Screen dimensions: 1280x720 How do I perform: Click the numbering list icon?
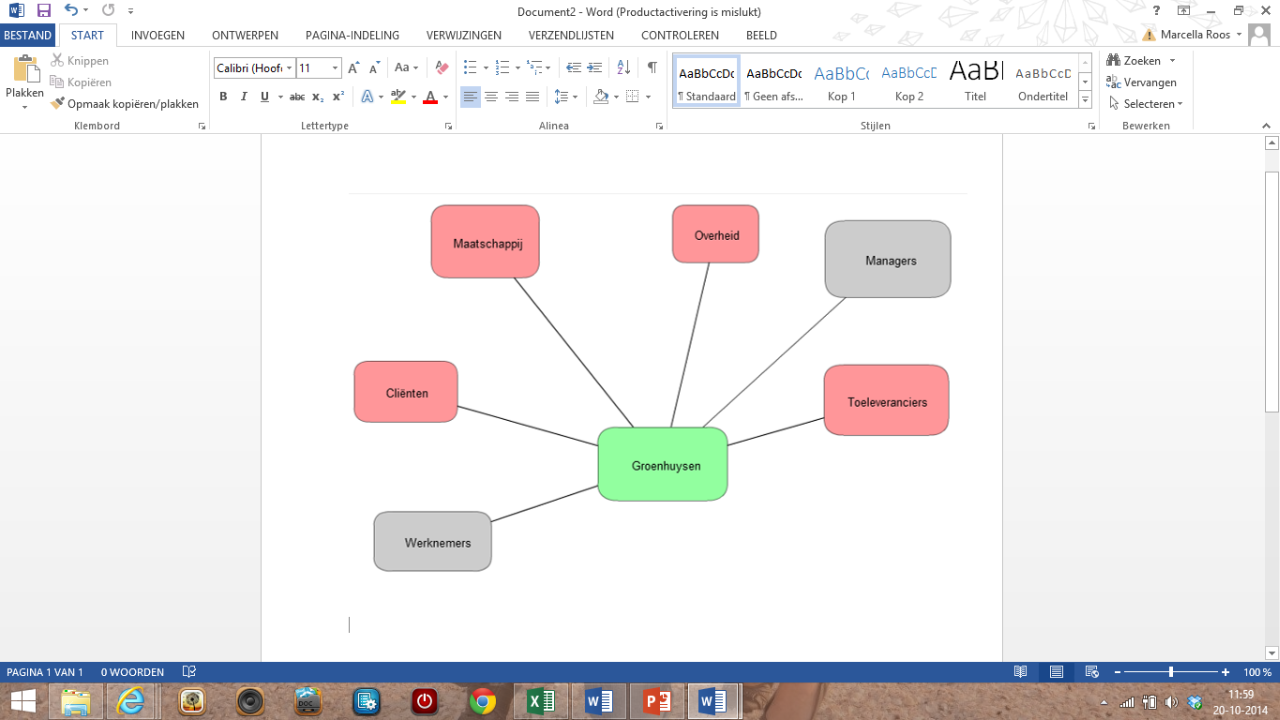pyautogui.click(x=502, y=68)
